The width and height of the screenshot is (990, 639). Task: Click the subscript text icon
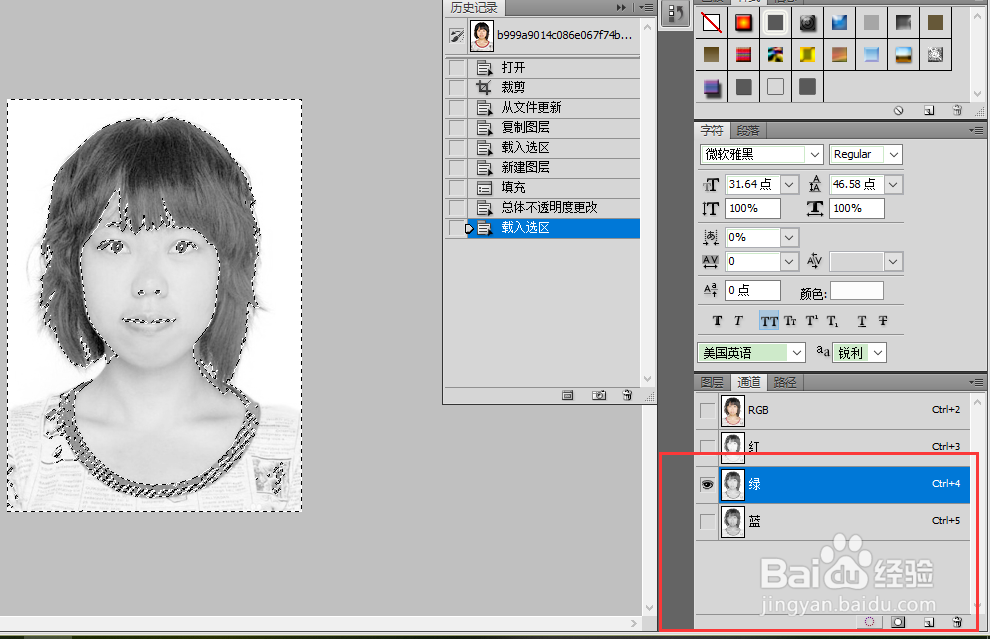click(x=832, y=321)
